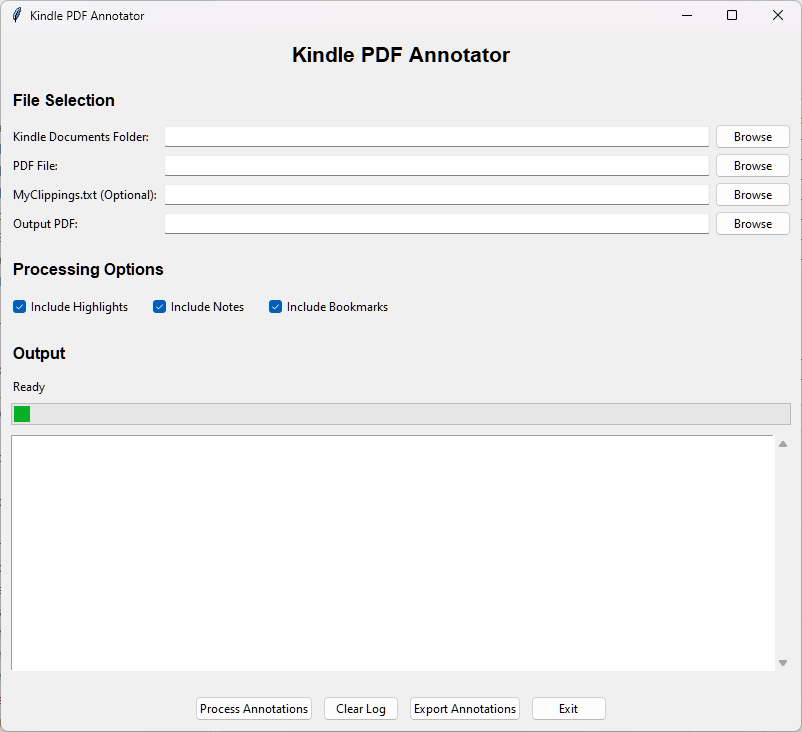The height and width of the screenshot is (732, 802).
Task: Exit the application via Exit button
Action: coord(568,708)
